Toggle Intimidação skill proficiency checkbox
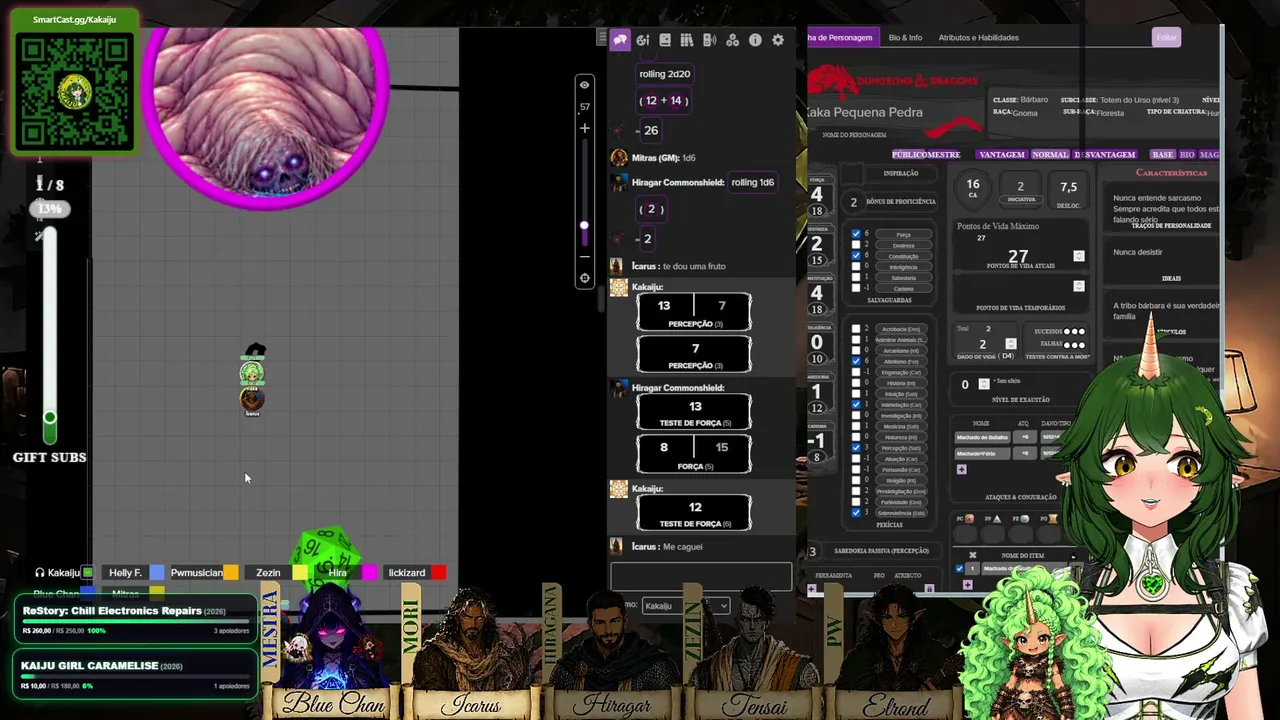Image resolution: width=1280 pixels, height=720 pixels. [856, 405]
